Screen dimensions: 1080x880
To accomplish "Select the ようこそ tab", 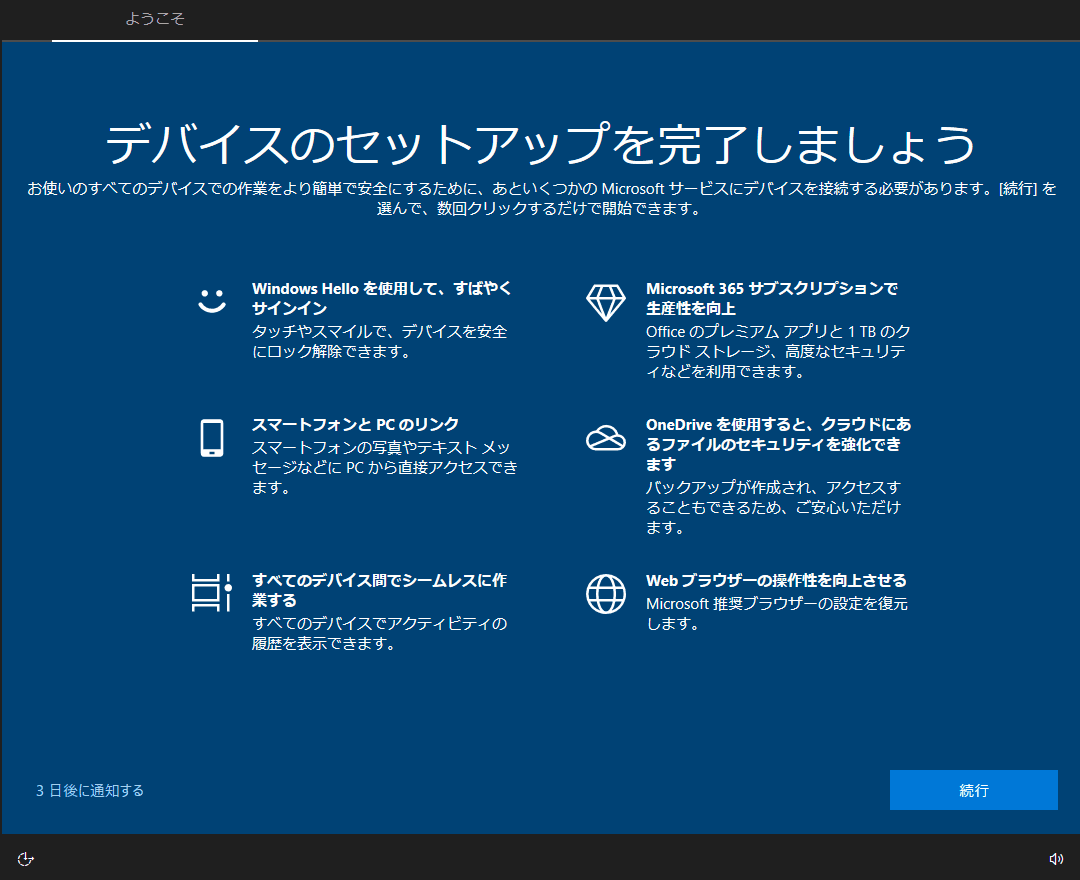I will (x=155, y=19).
